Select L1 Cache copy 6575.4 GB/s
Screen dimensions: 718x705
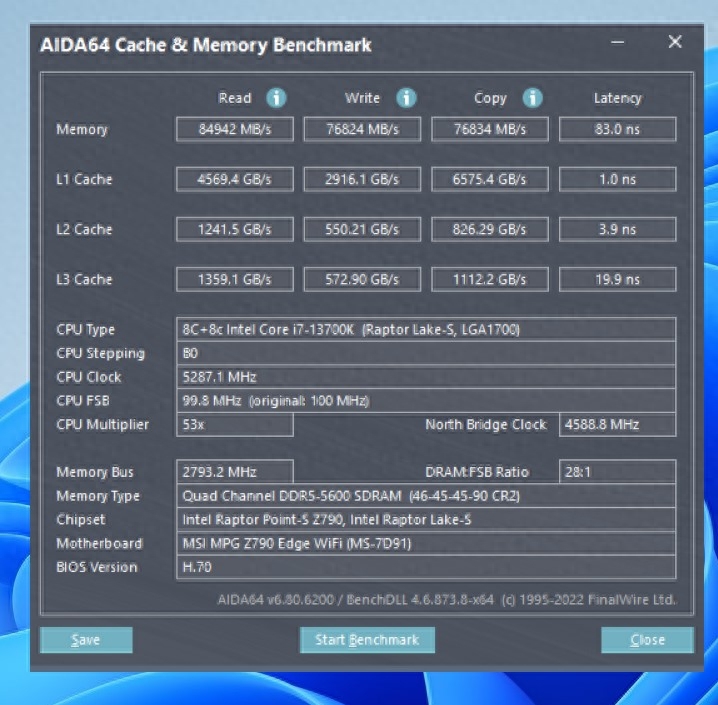click(x=490, y=179)
